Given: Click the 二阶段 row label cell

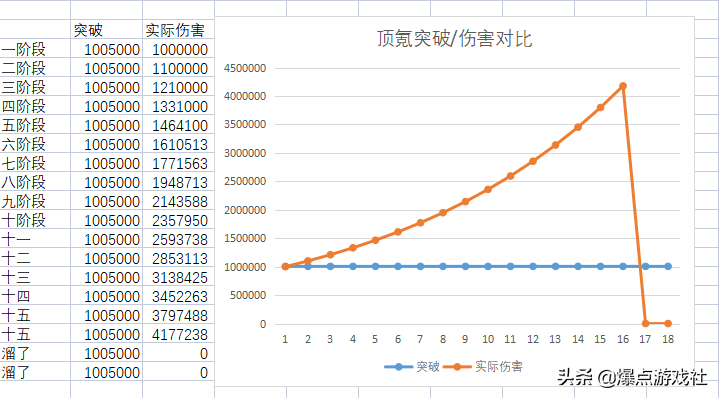Looking at the screenshot, I should click(x=35, y=68).
